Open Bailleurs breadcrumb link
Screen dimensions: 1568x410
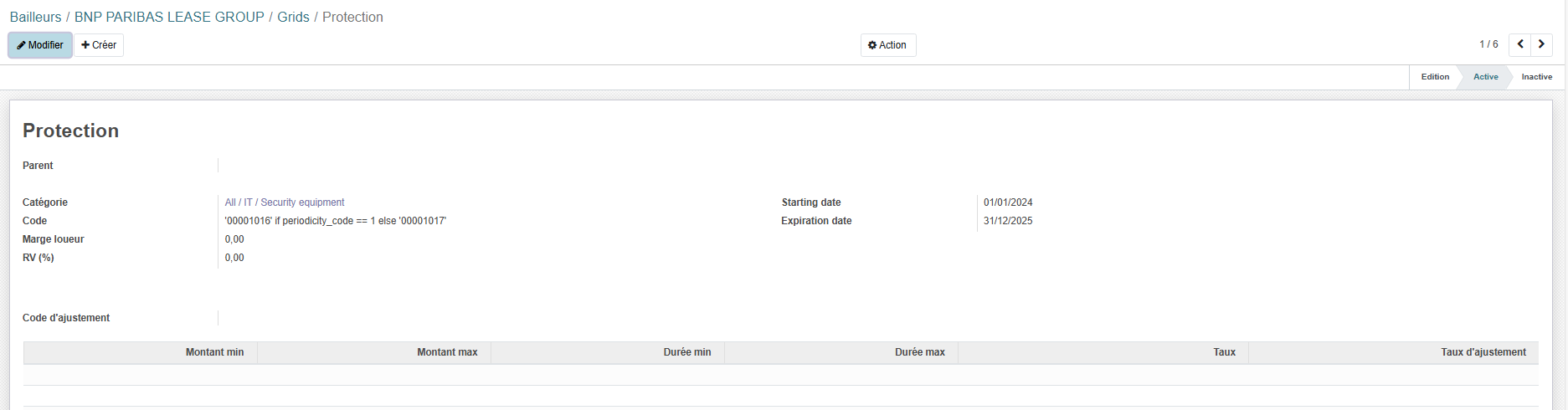coord(35,17)
